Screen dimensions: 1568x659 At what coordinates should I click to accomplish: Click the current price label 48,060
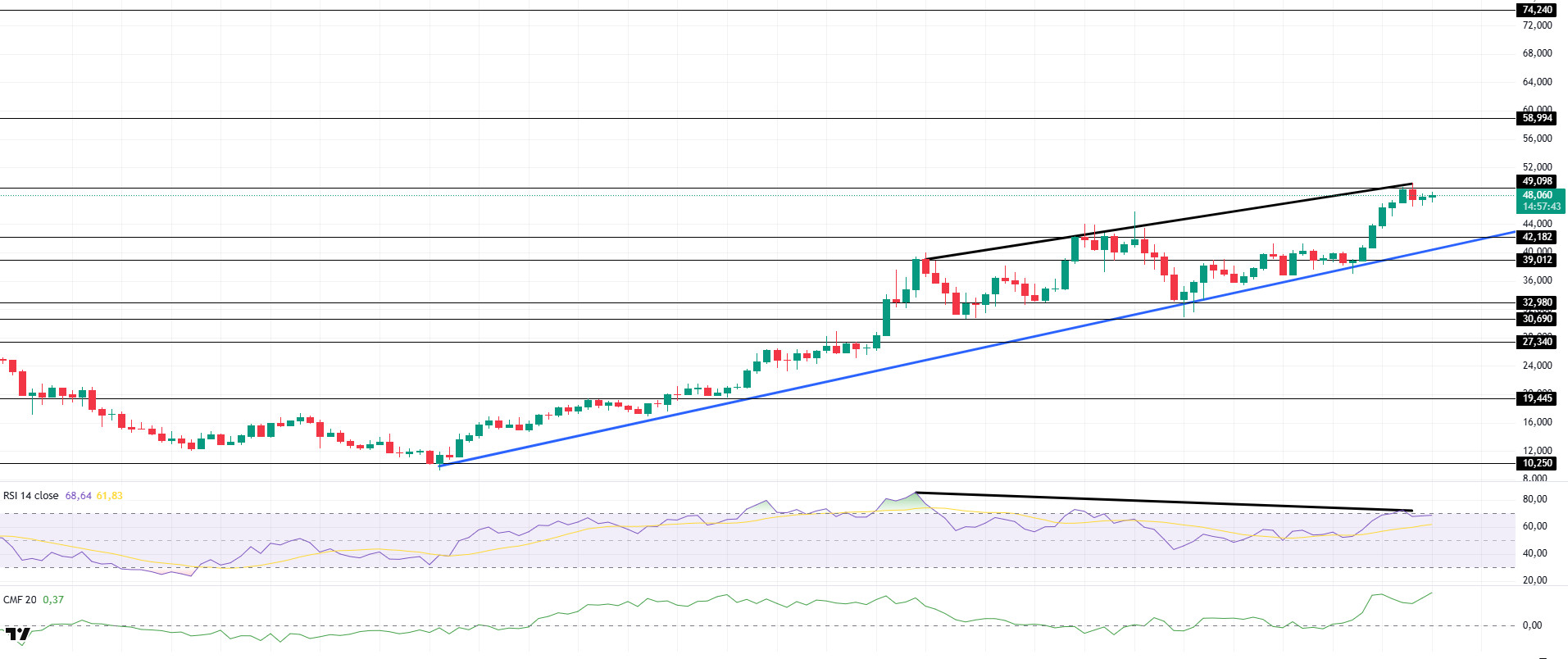point(1540,195)
